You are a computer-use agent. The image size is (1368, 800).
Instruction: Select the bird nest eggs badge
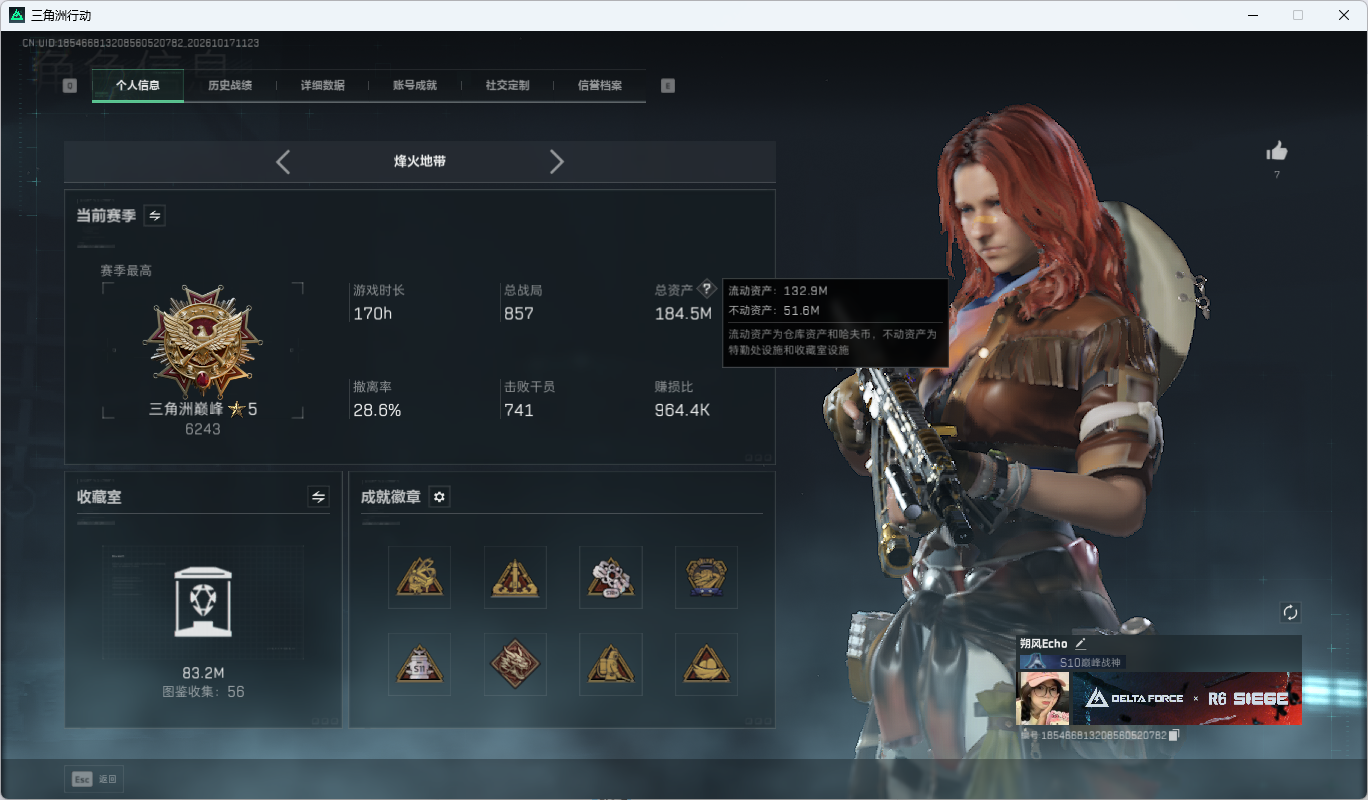[706, 664]
